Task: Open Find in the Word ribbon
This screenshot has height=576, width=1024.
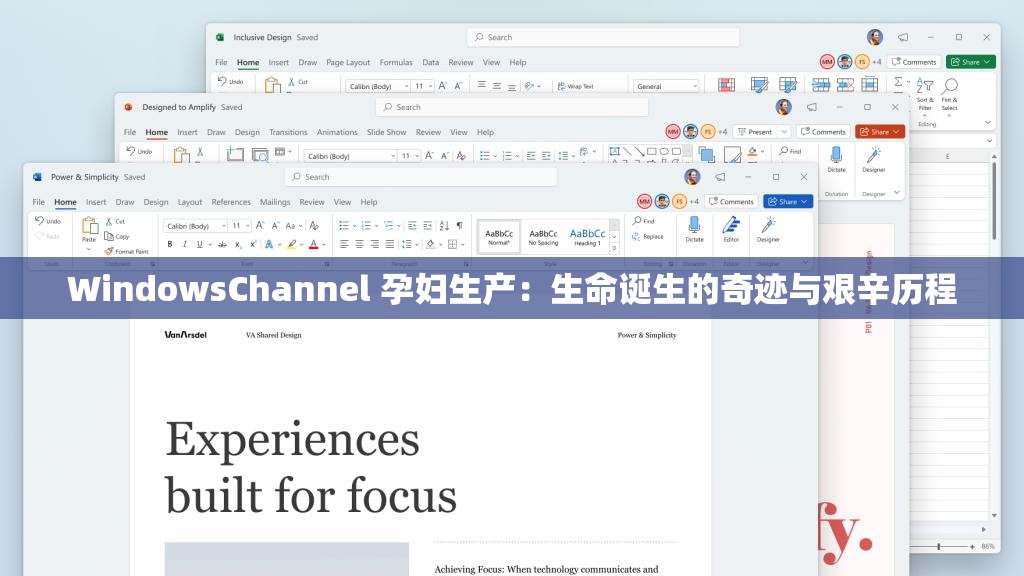Action: (647, 220)
